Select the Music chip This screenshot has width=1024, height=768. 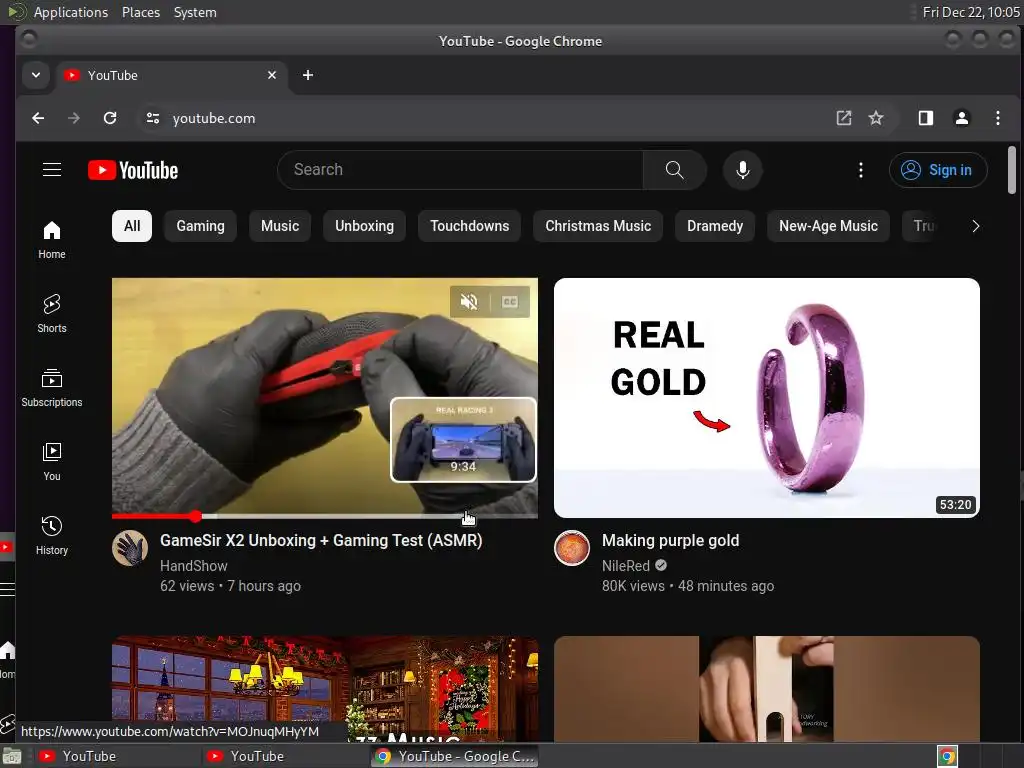click(x=280, y=226)
